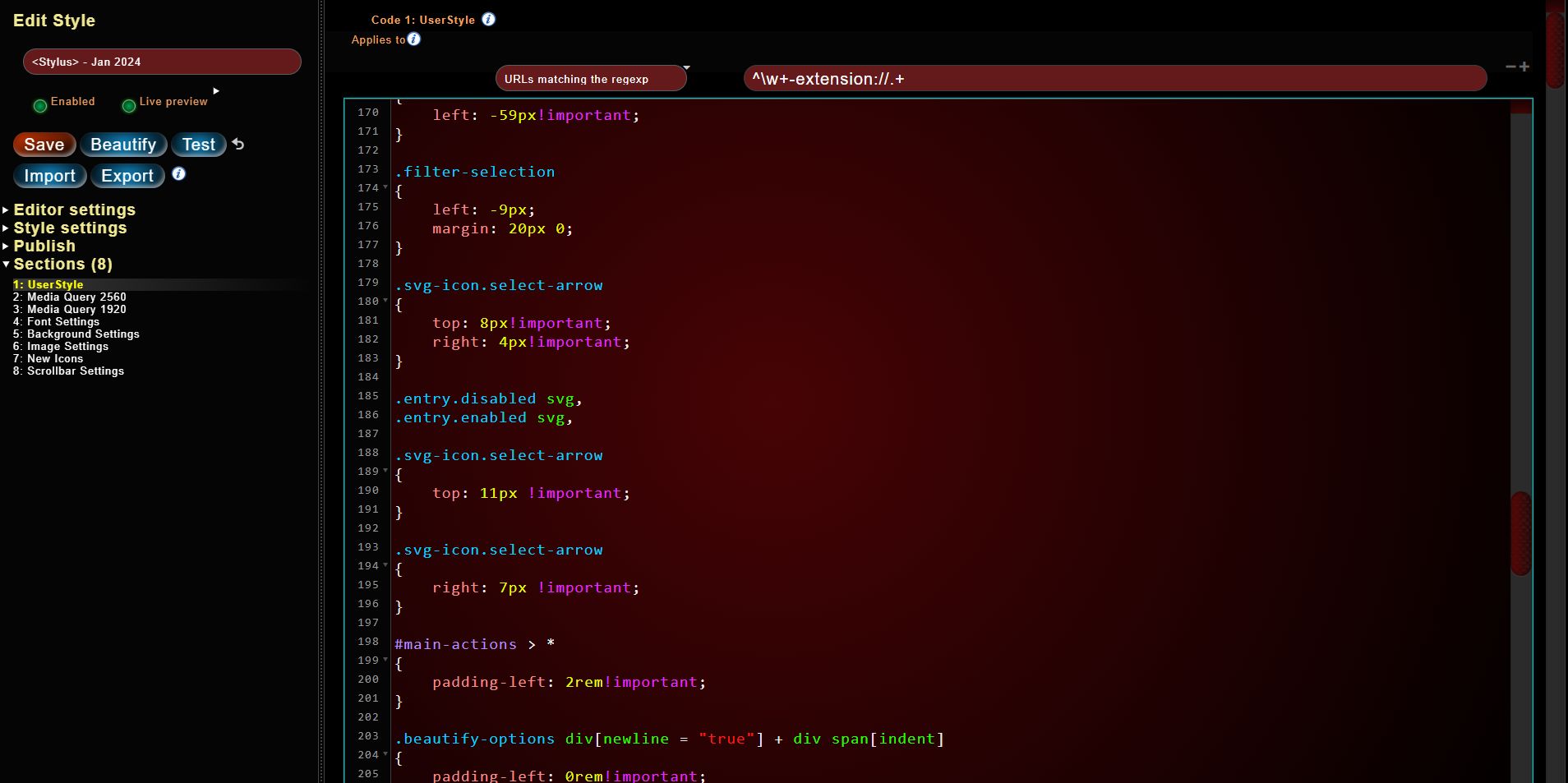Fold code block at line 189
The width and height of the screenshot is (1568, 783).
click(x=385, y=471)
